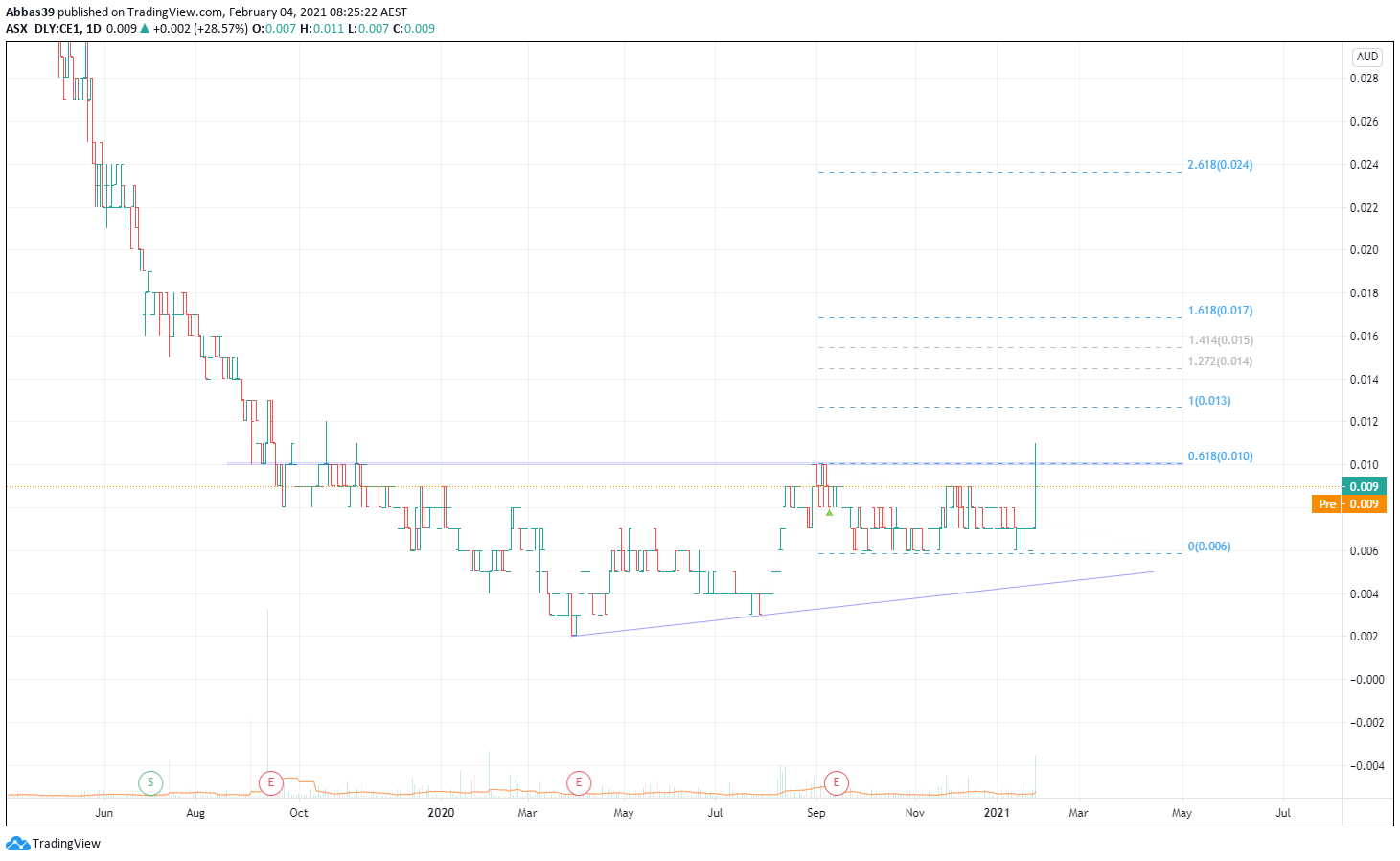
Task: Select the 1.618(0.017) Fibonacci label
Action: pos(1220,311)
